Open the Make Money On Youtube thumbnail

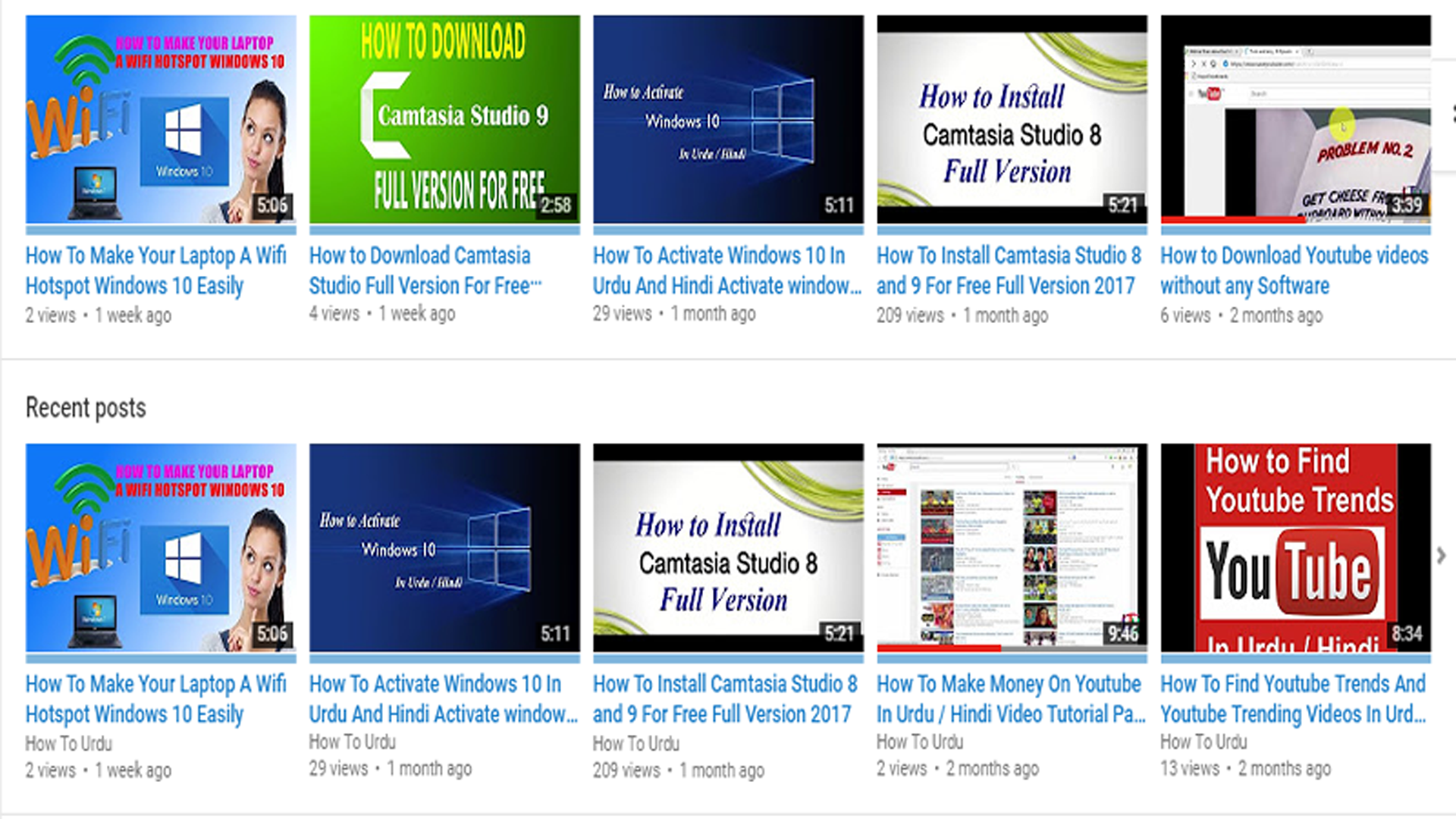(1012, 548)
